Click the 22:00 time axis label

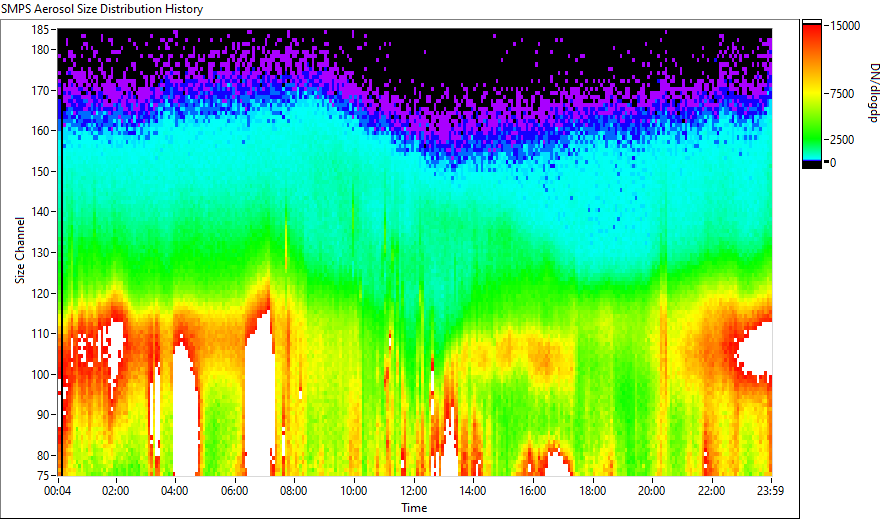tap(711, 491)
